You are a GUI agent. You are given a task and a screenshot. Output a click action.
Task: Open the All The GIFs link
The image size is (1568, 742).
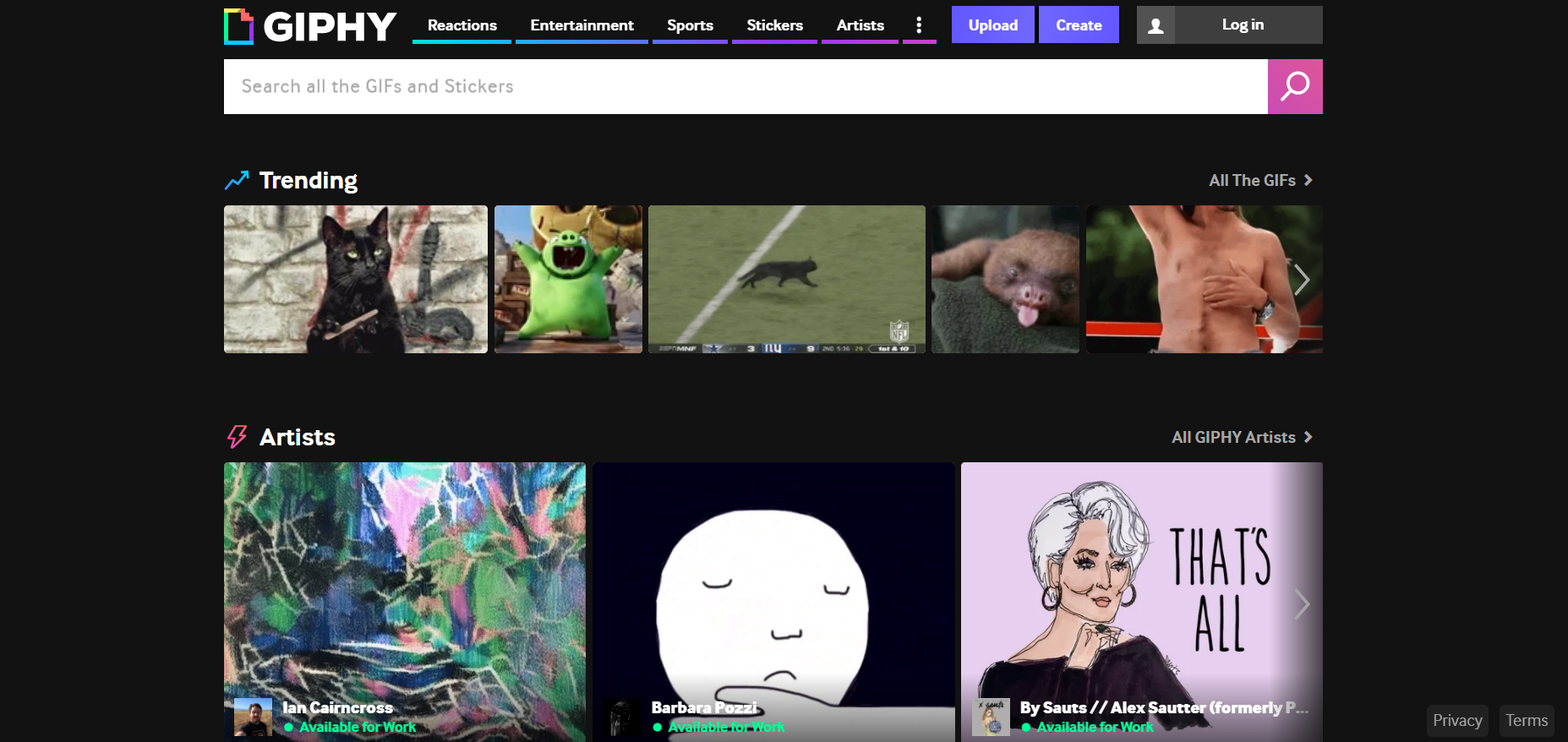pyautogui.click(x=1260, y=180)
